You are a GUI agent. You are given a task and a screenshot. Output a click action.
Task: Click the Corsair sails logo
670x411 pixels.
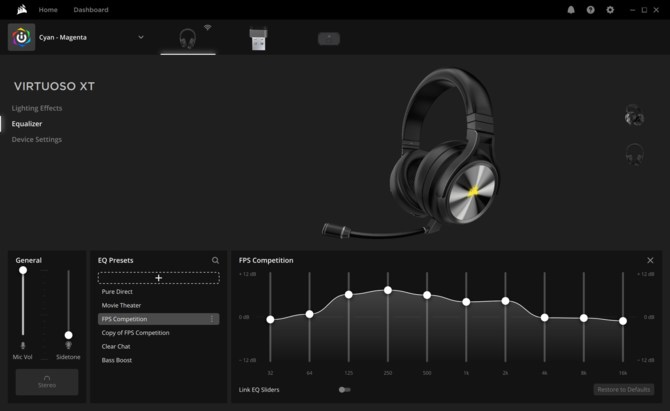(x=22, y=9)
